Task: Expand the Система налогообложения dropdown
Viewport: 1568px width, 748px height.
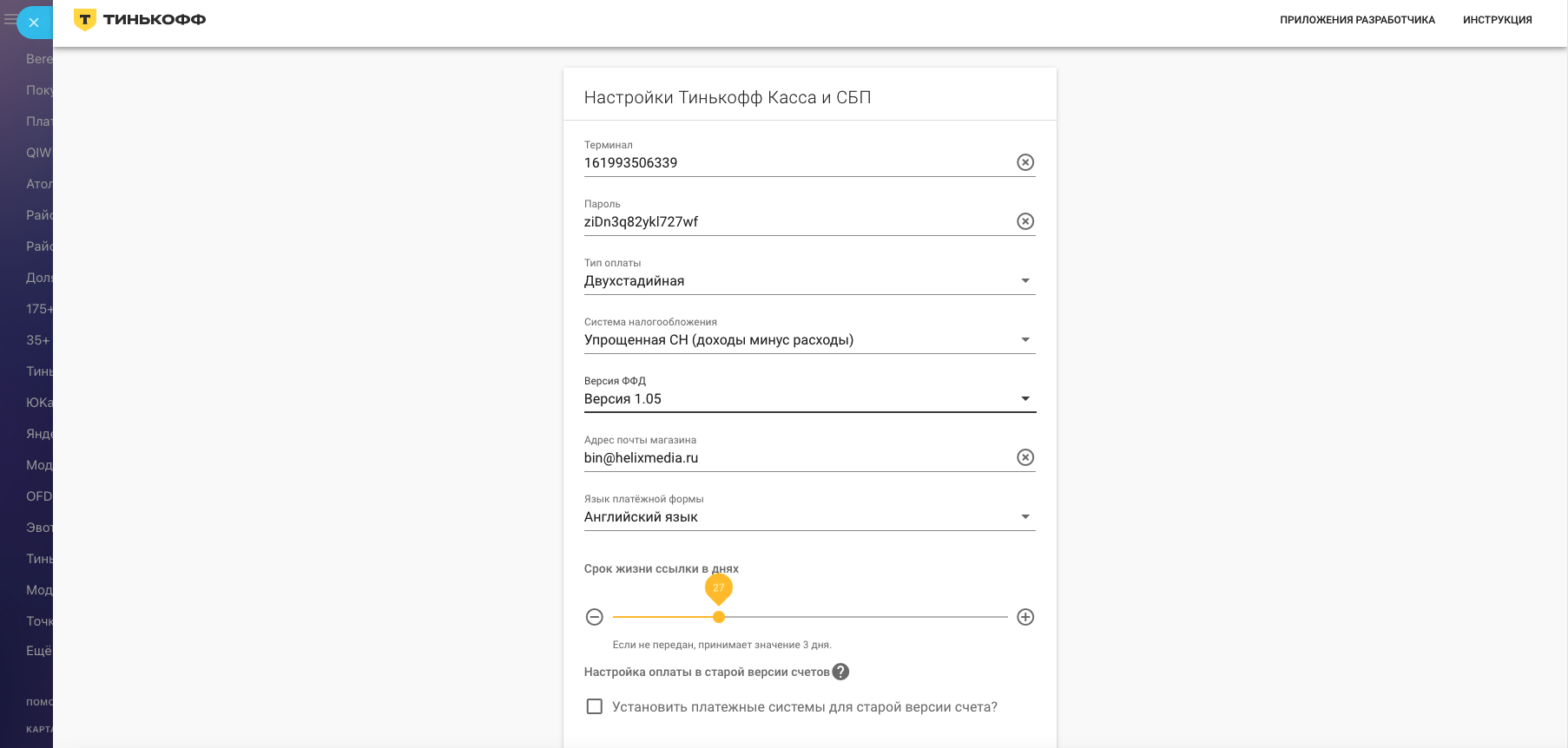Action: (x=809, y=339)
